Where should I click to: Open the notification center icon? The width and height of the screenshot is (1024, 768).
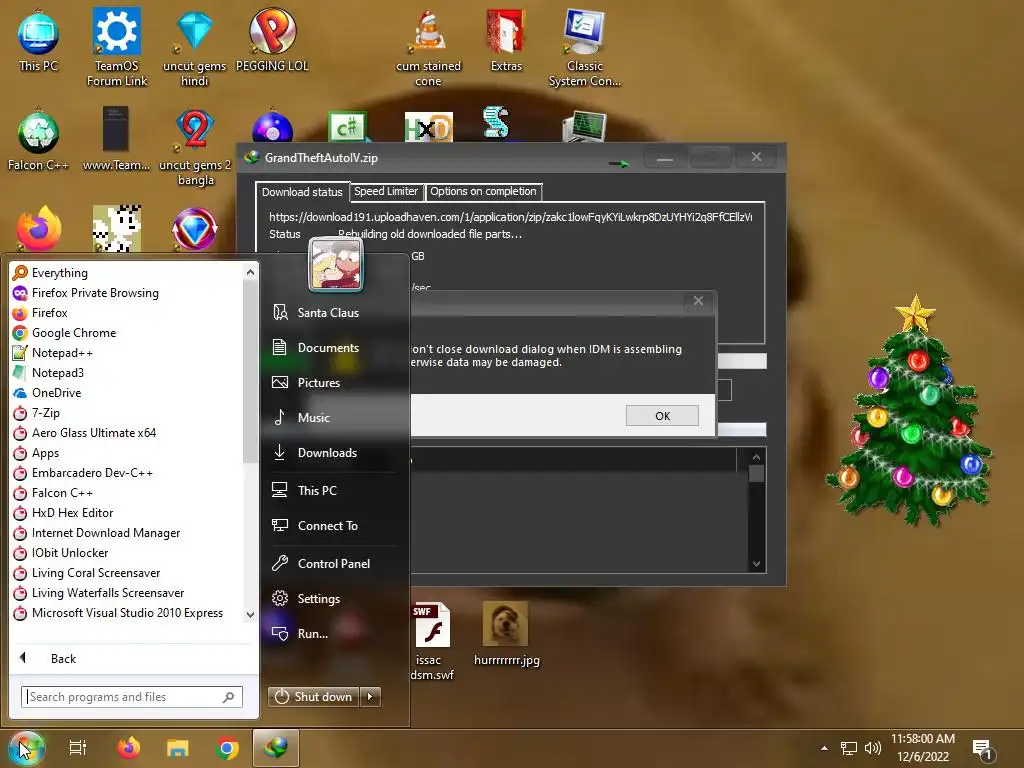(x=982, y=749)
